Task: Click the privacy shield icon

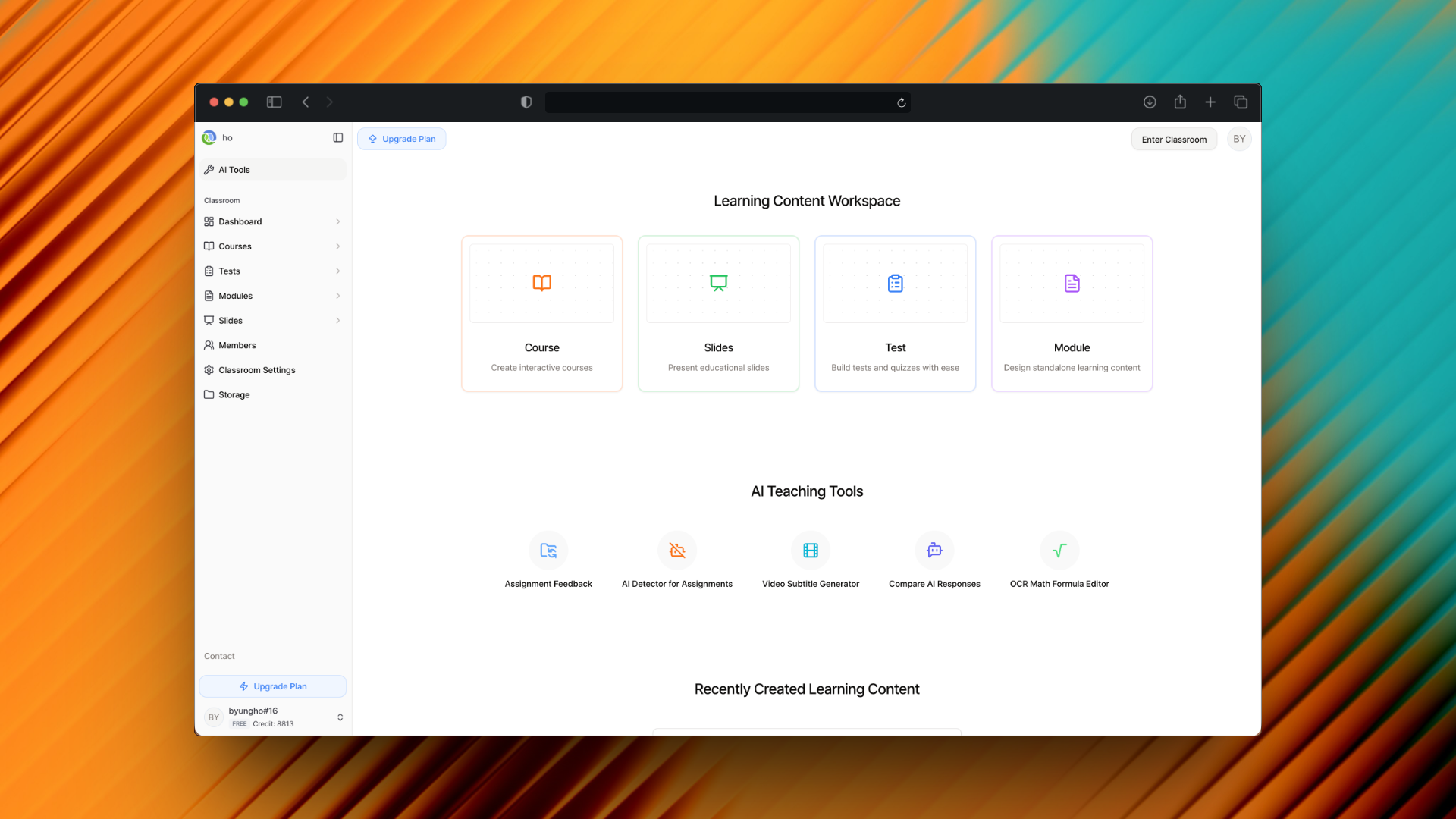Action: pyautogui.click(x=526, y=102)
